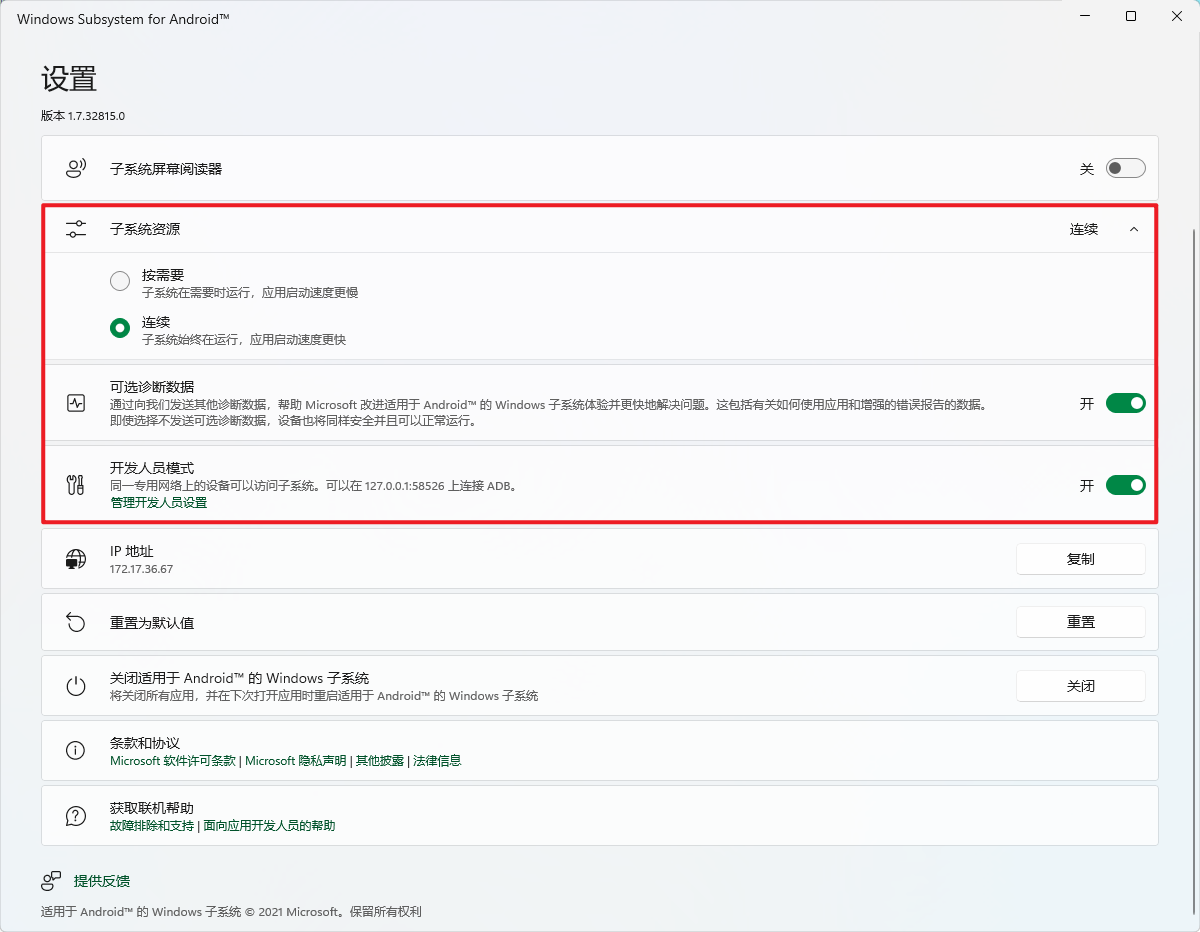Open Microsoft 隐私声明 link

(x=296, y=761)
